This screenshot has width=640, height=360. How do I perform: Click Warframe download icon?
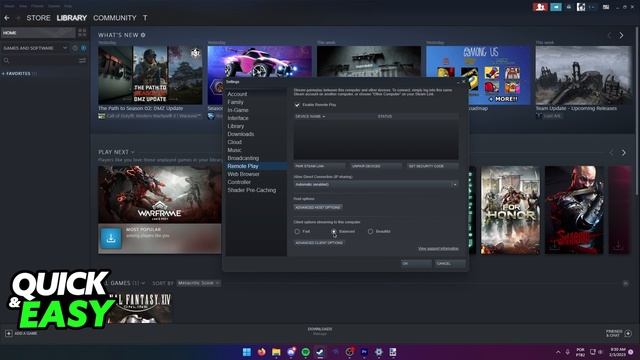[111, 238]
